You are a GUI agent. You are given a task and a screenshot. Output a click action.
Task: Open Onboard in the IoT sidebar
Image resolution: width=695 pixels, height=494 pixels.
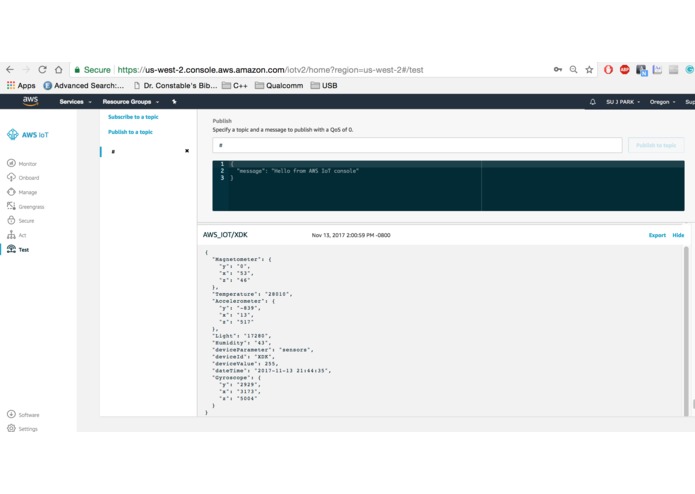pyautogui.click(x=23, y=178)
